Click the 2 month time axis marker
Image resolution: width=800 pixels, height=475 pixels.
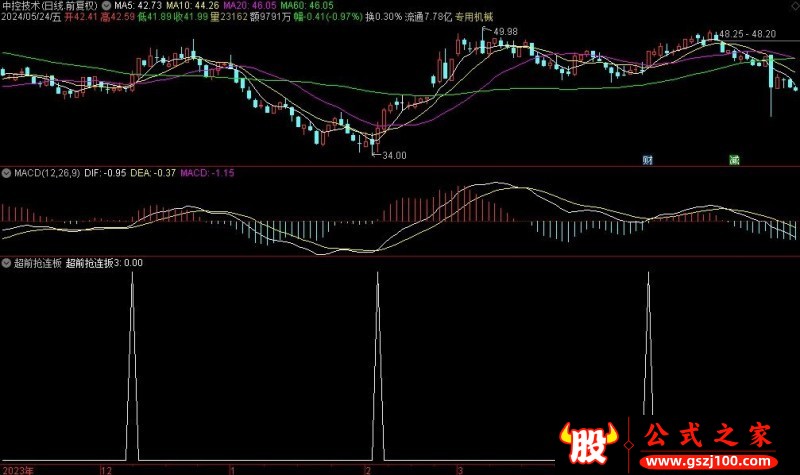click(368, 470)
